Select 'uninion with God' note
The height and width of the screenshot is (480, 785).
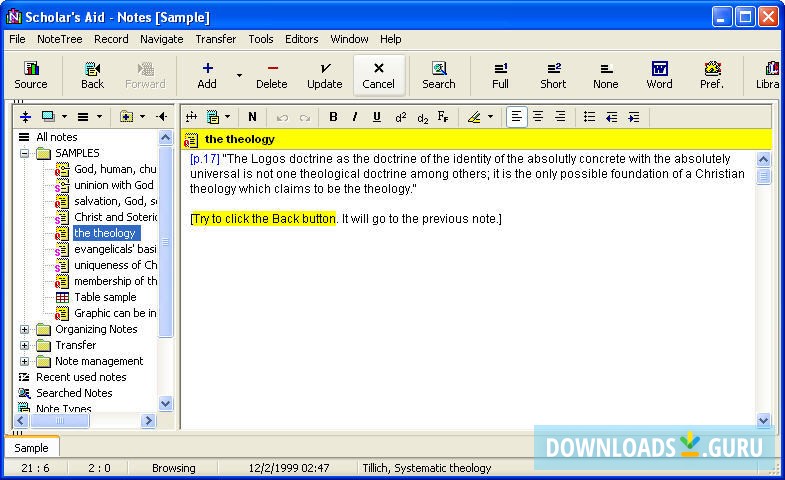coord(114,185)
